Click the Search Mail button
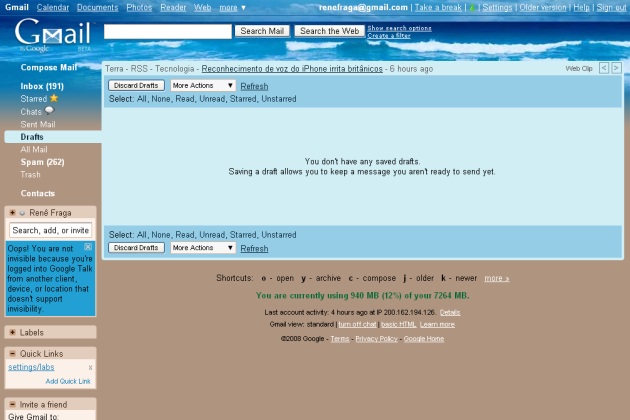This screenshot has width=630, height=420. tap(262, 31)
